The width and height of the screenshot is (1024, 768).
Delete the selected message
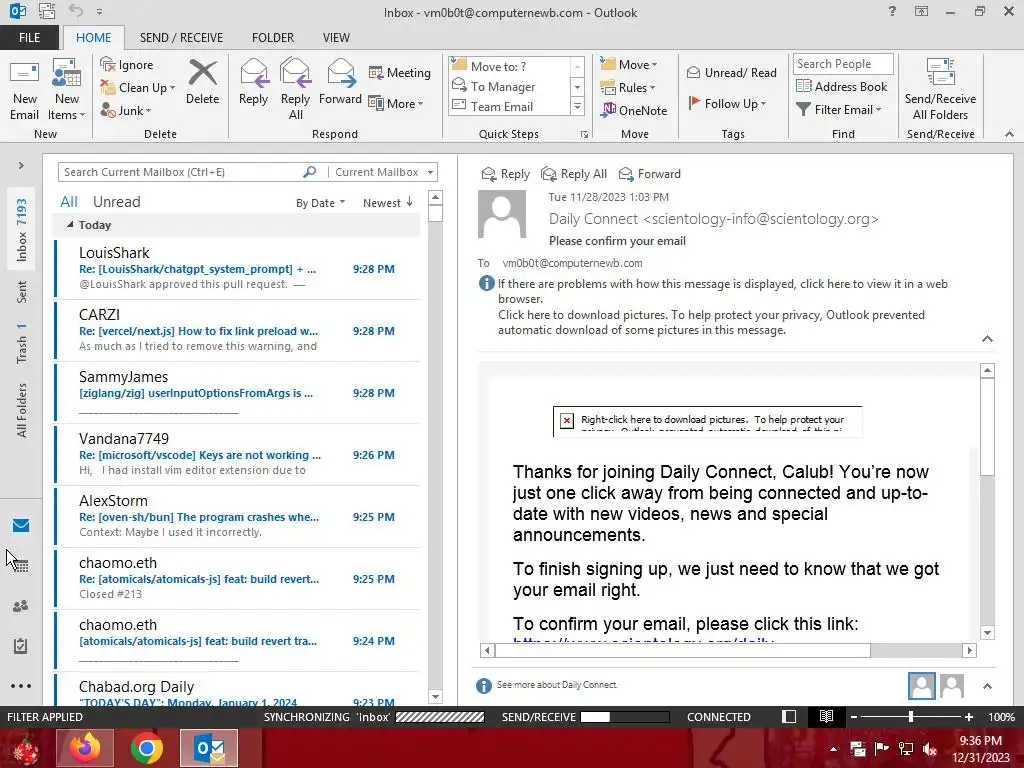202,83
